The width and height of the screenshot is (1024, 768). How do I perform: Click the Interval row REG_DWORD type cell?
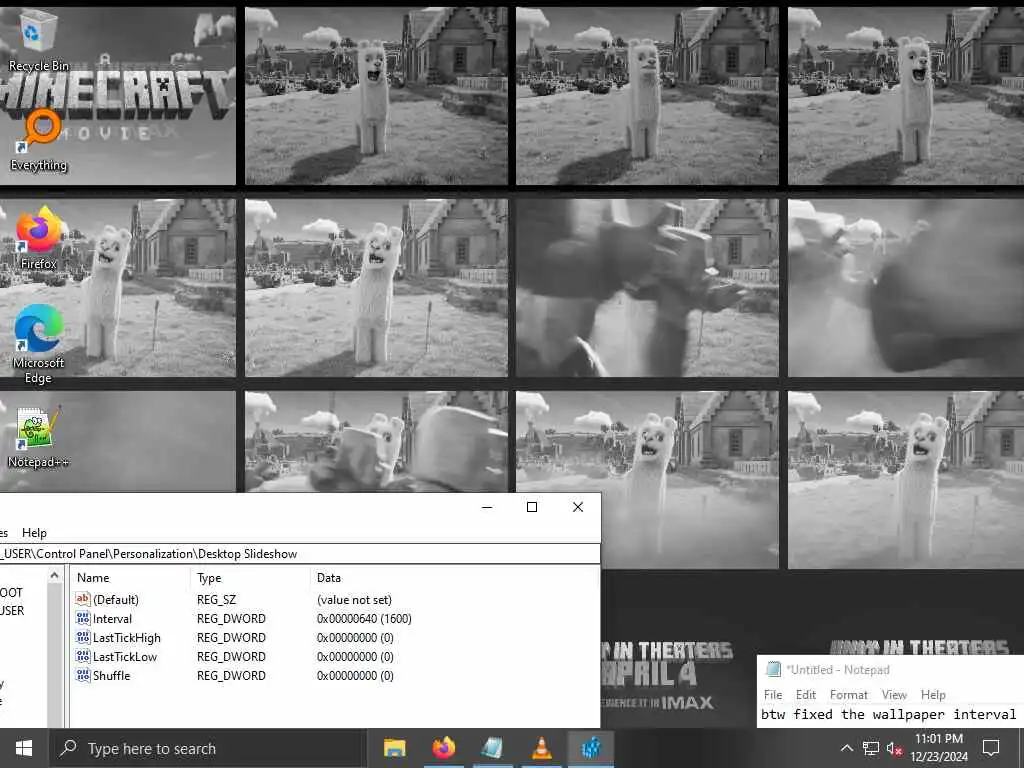click(x=231, y=618)
